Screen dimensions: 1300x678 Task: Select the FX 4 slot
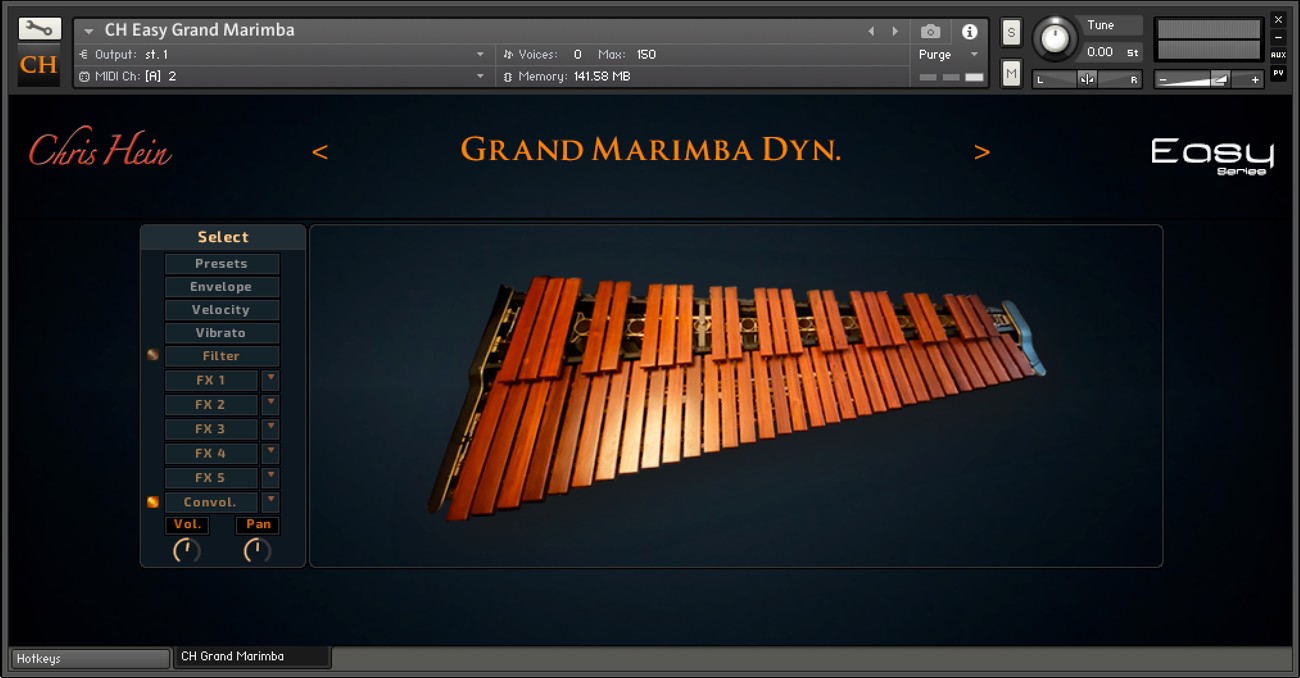coord(211,453)
